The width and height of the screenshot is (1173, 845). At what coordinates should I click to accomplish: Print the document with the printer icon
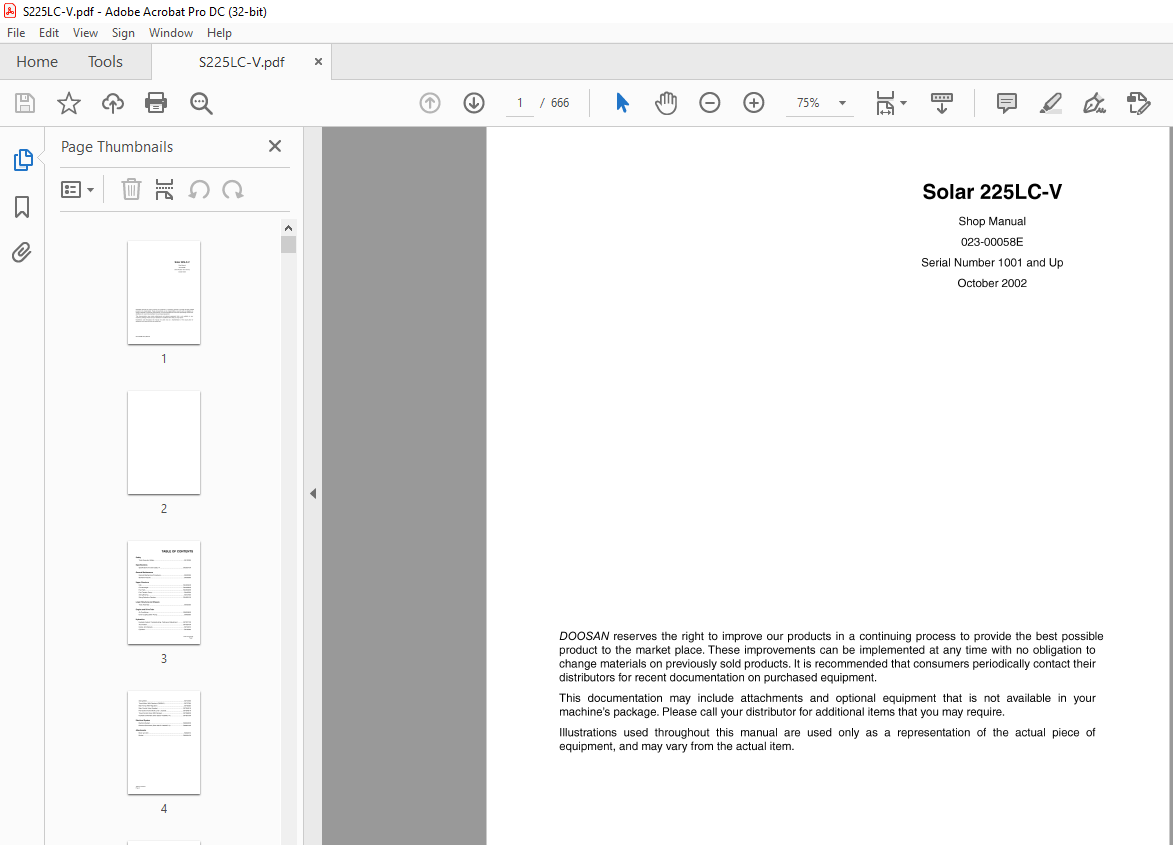click(x=156, y=103)
